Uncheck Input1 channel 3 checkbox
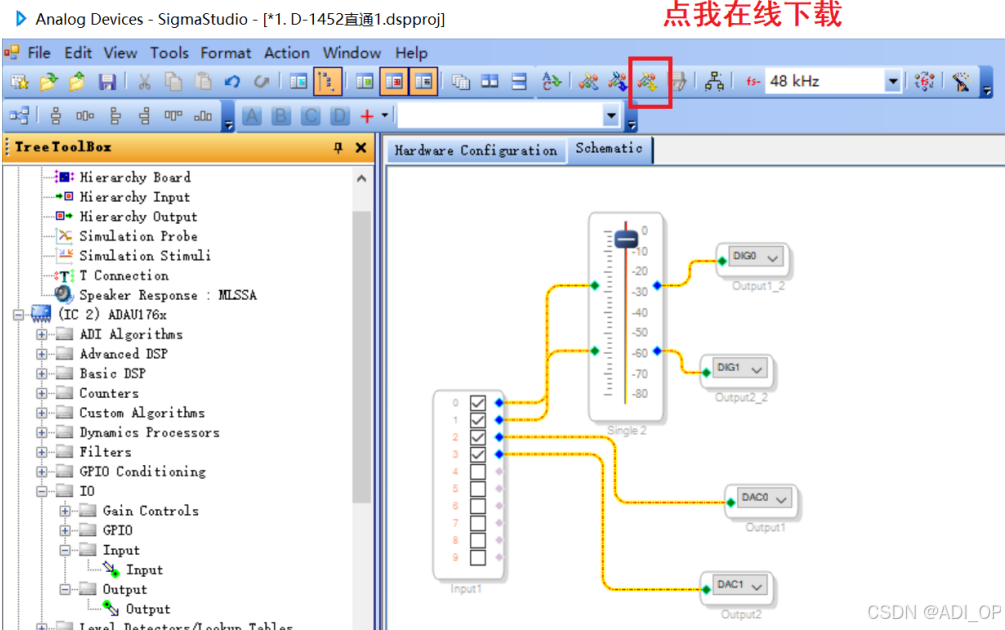Viewport: 1005px width, 630px height. [478, 454]
